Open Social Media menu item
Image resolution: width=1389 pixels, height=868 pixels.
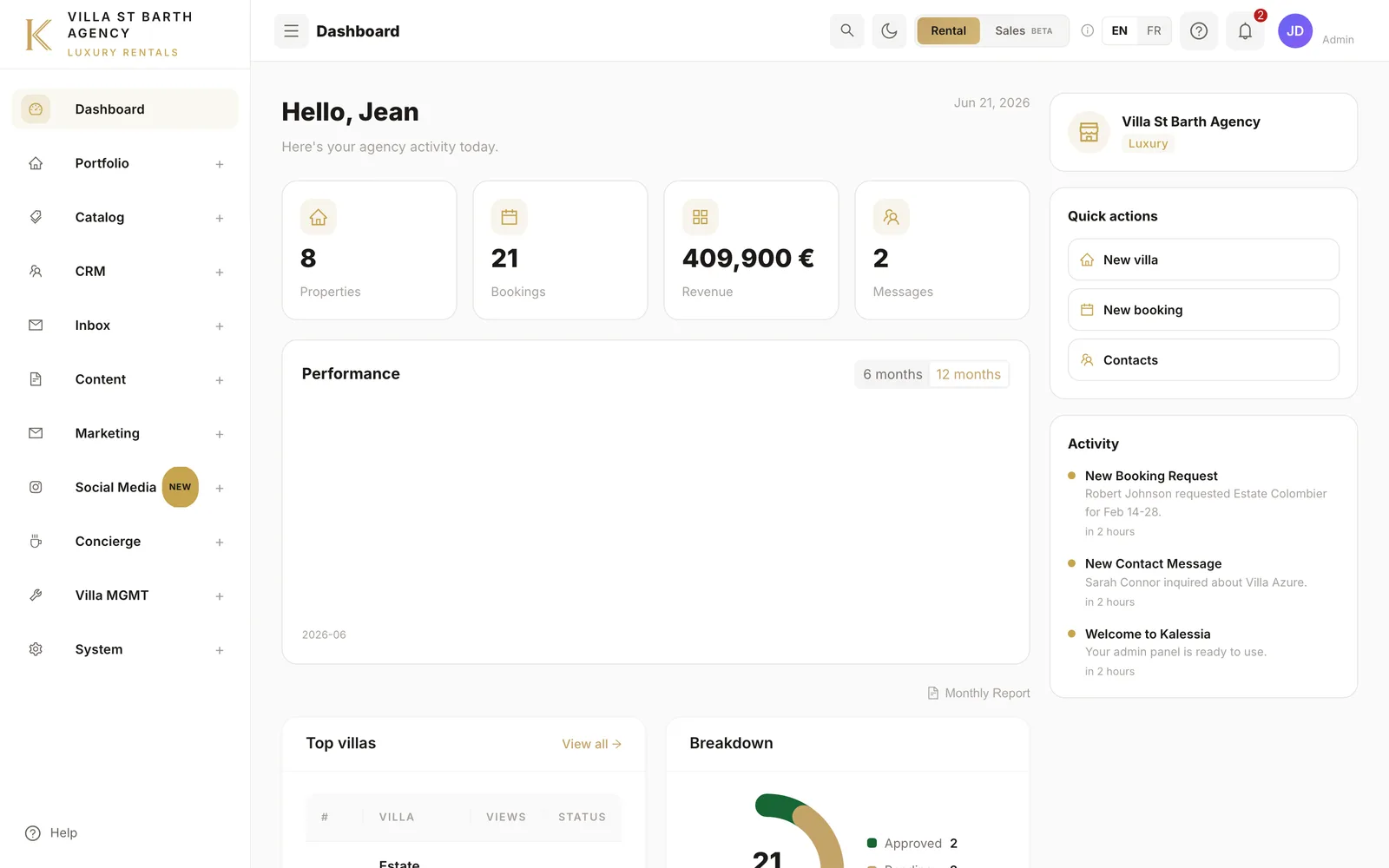tap(125, 487)
